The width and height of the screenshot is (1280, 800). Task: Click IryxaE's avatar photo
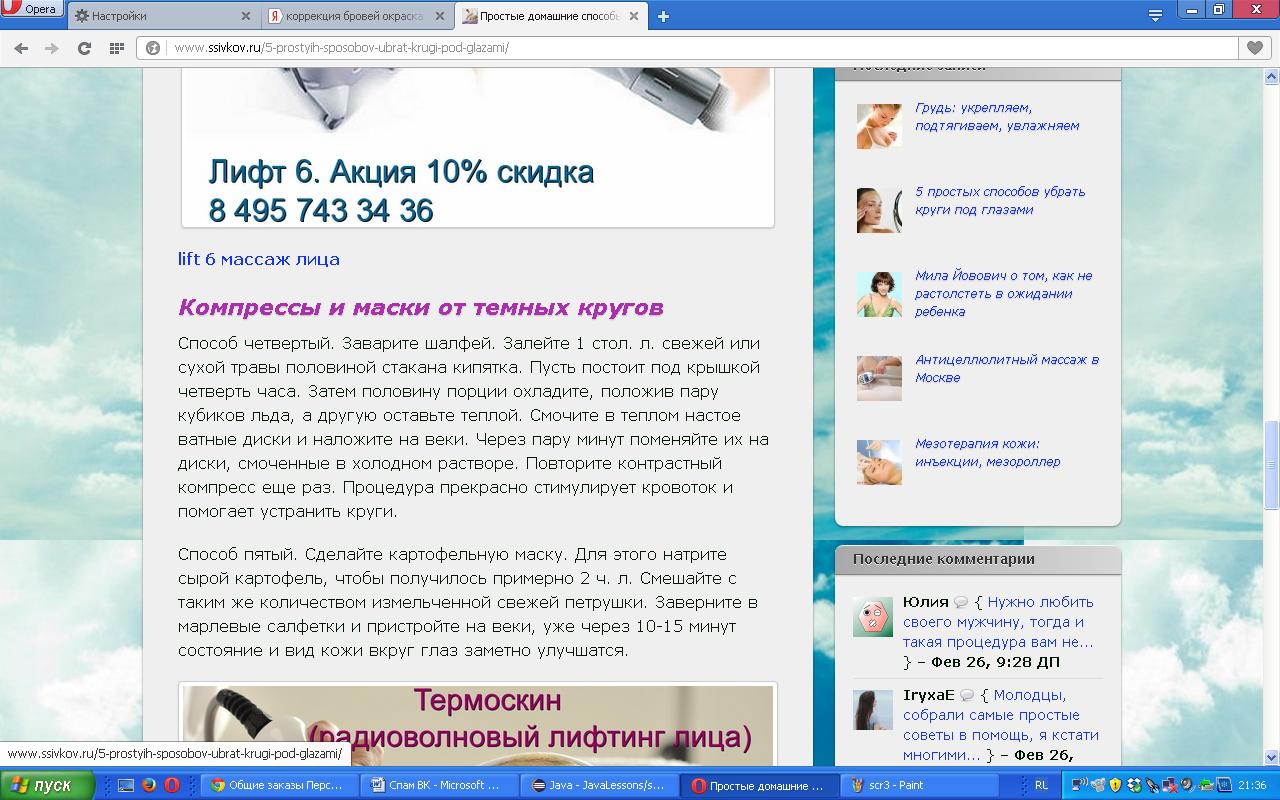pos(872,710)
